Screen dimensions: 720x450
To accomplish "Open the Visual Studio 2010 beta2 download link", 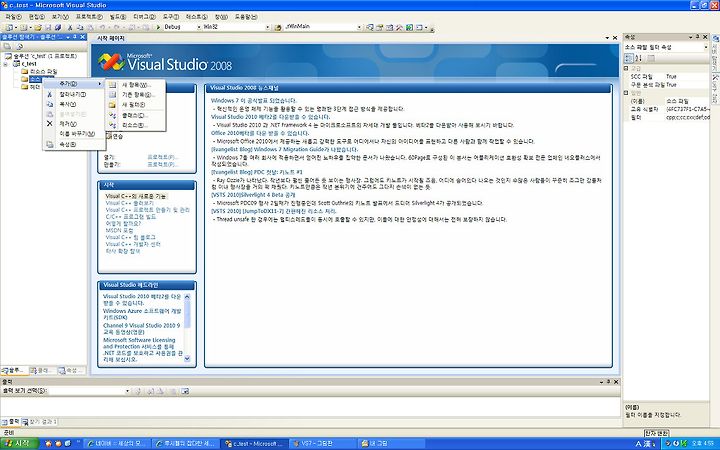I will coord(270,117).
